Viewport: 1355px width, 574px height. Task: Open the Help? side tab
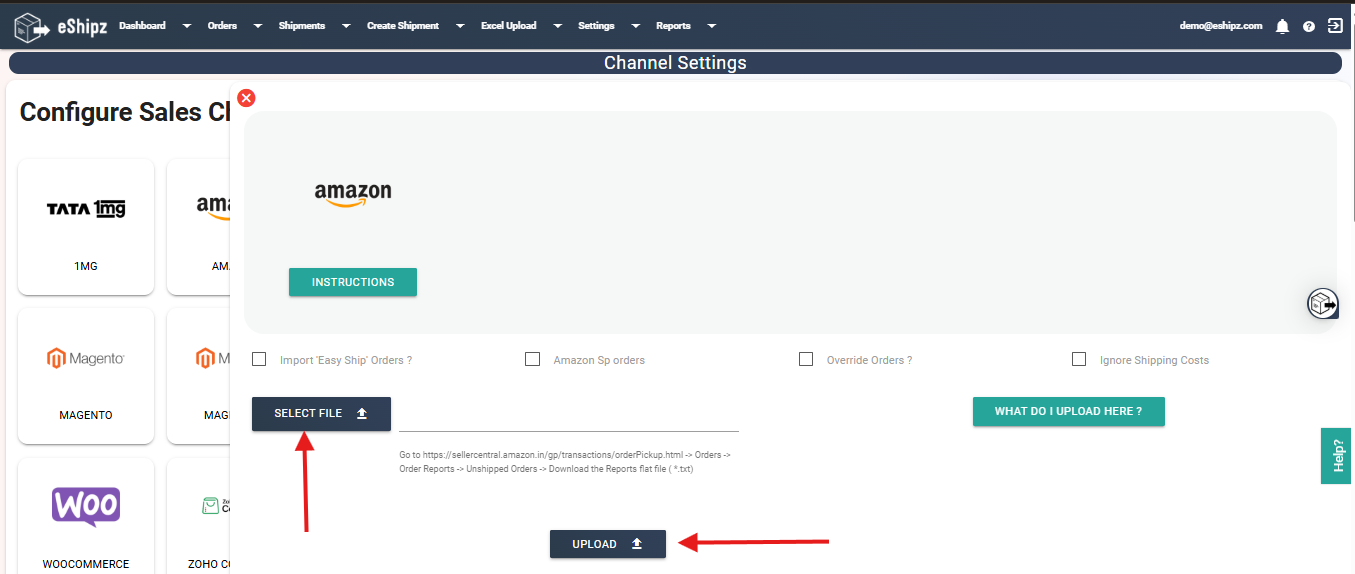[1338, 456]
